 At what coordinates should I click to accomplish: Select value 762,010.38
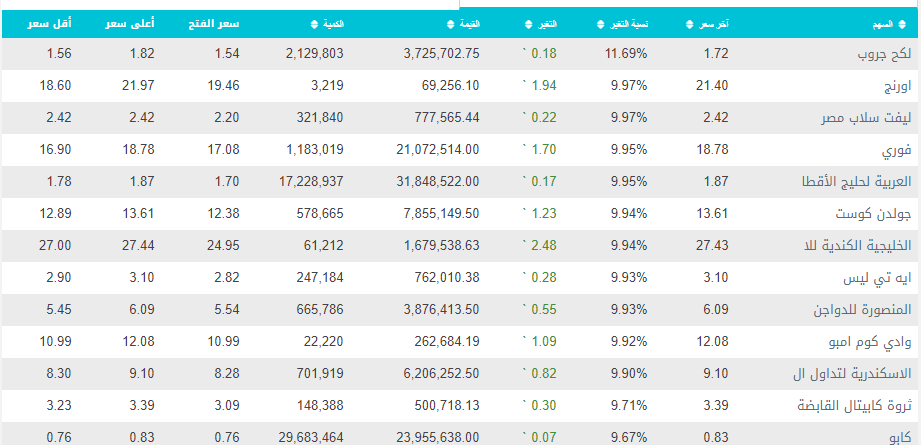446,278
